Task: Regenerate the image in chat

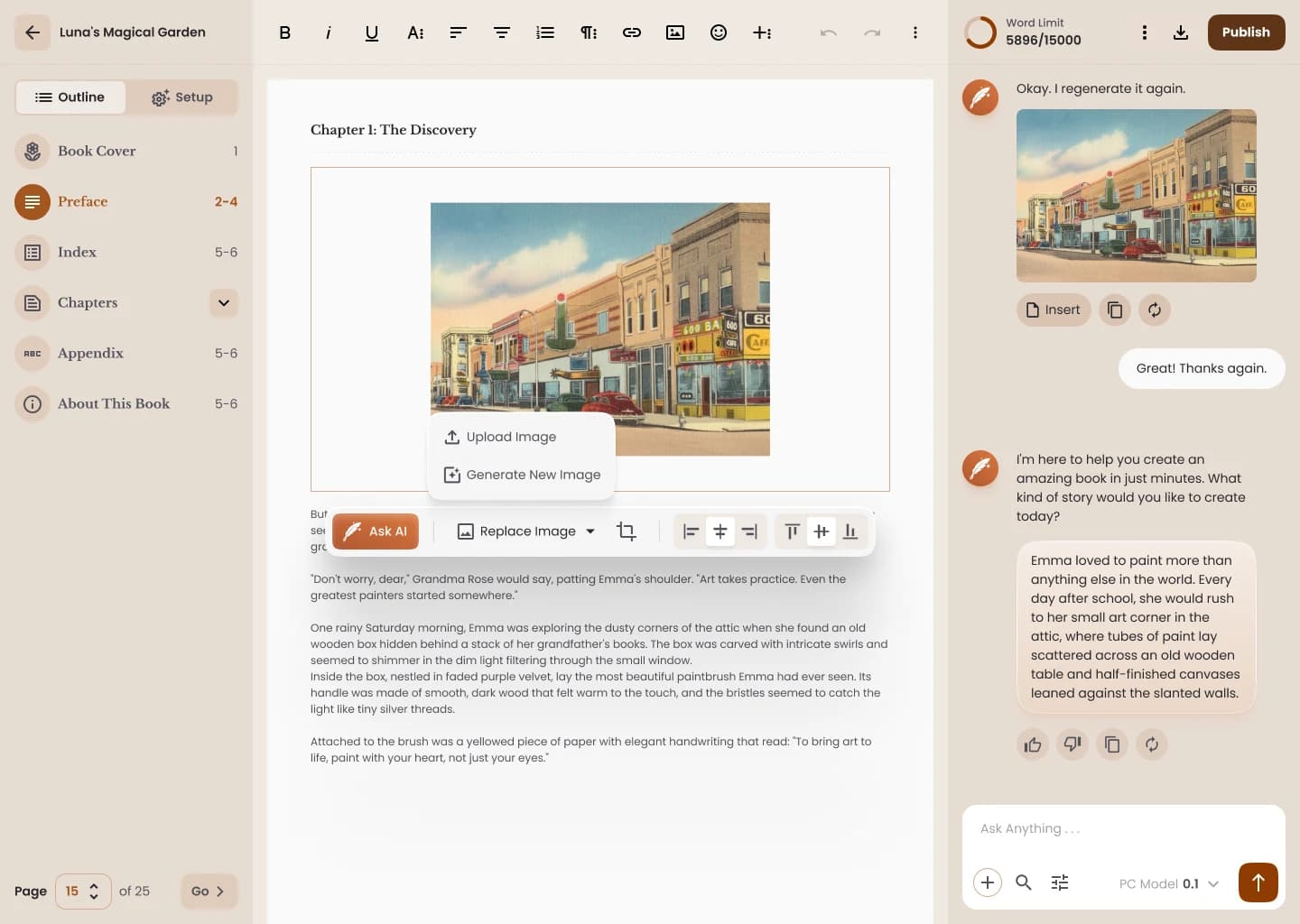Action: click(x=1155, y=310)
